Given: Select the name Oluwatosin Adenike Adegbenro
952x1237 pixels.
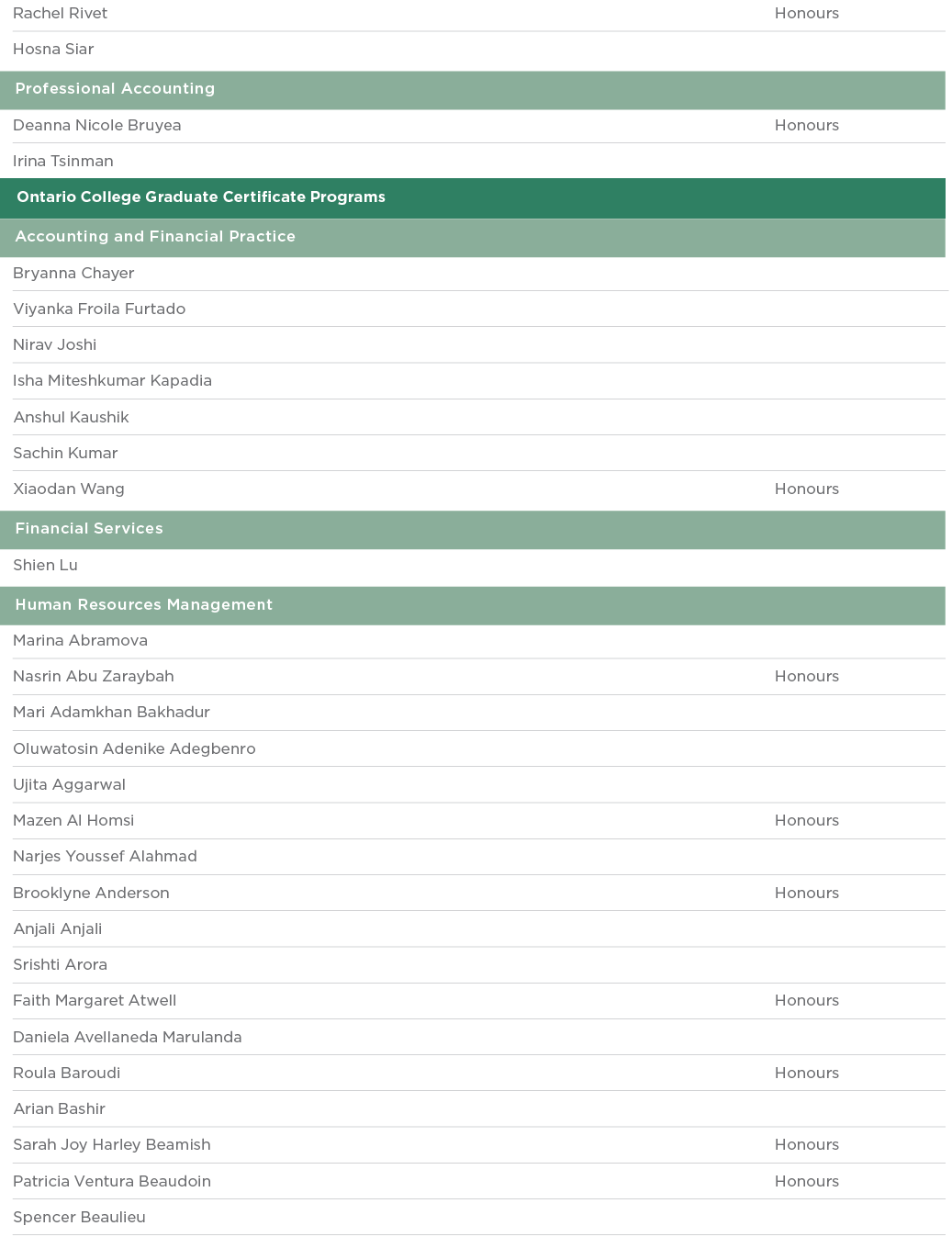Looking at the screenshot, I should pyautogui.click(x=134, y=749).
